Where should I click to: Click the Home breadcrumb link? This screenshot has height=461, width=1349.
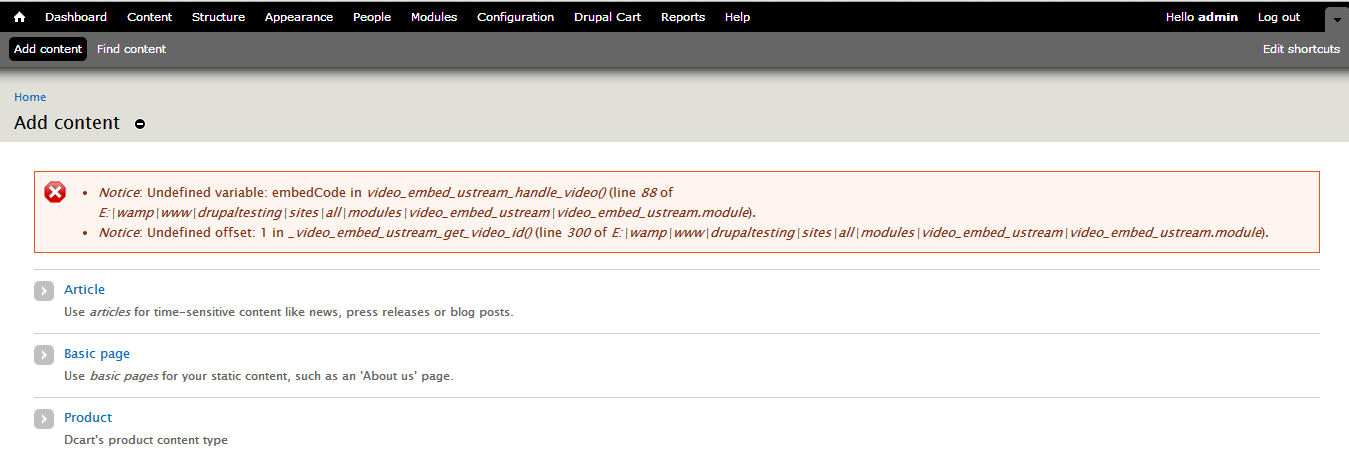point(30,97)
